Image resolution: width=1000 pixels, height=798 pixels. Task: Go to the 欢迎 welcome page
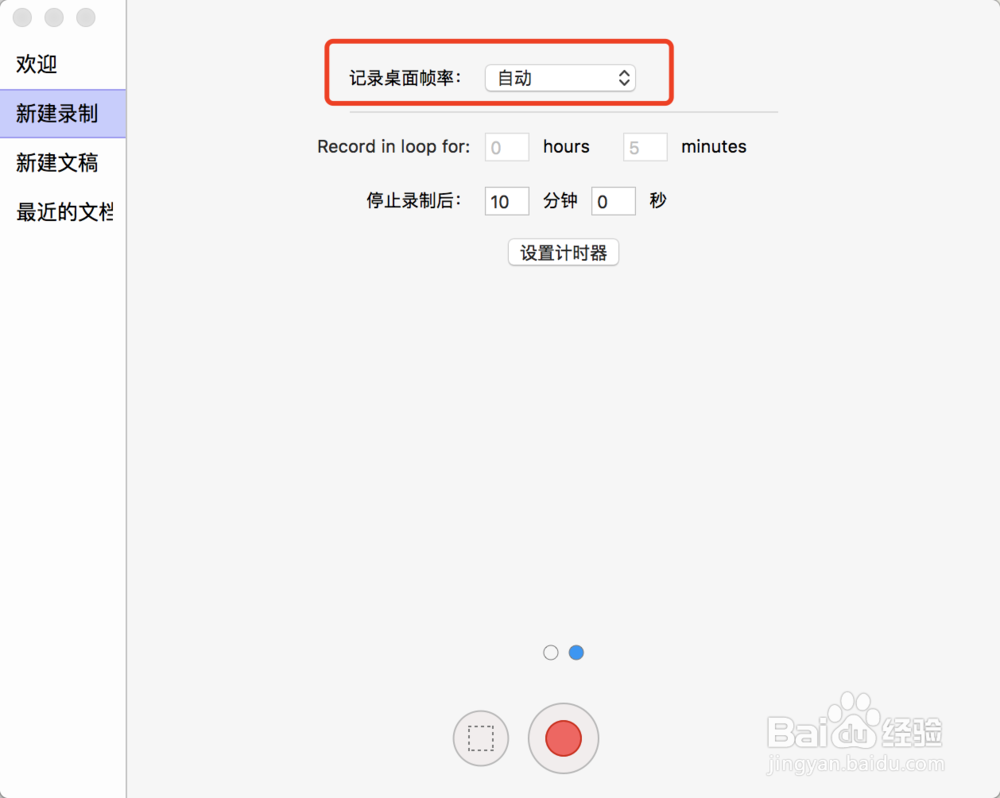coord(34,64)
